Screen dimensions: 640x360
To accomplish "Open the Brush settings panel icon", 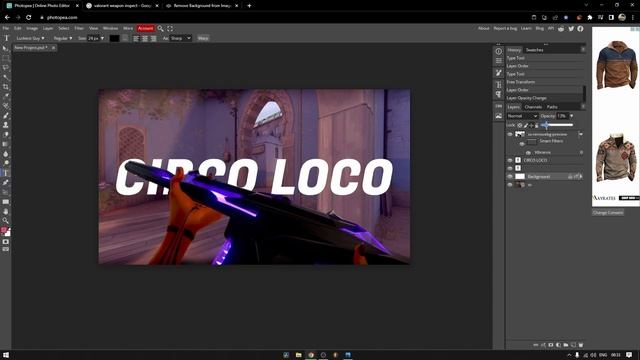I will 498,73.
